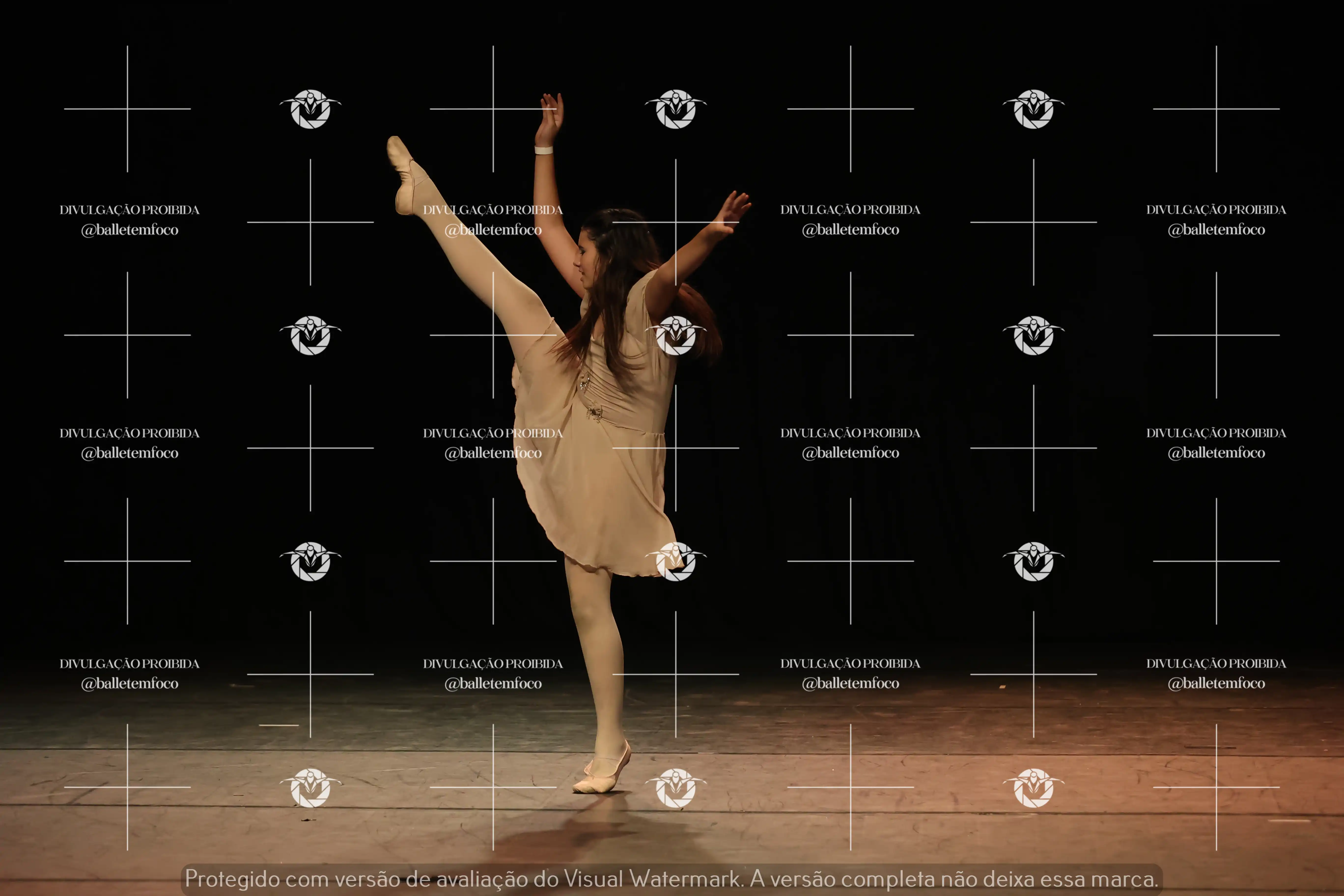Click the sparkly brooch on the dress waist

coord(594,413)
